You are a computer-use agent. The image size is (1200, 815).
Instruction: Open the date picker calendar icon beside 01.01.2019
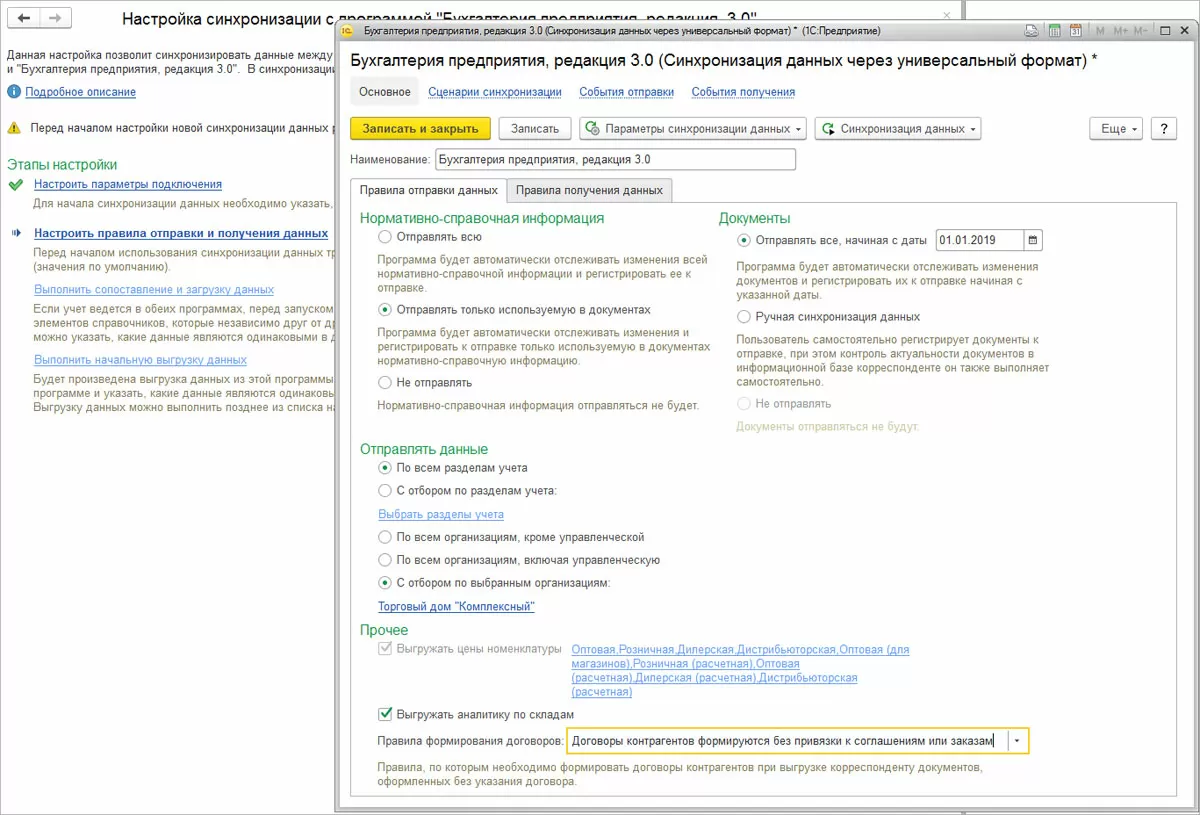pos(1033,240)
